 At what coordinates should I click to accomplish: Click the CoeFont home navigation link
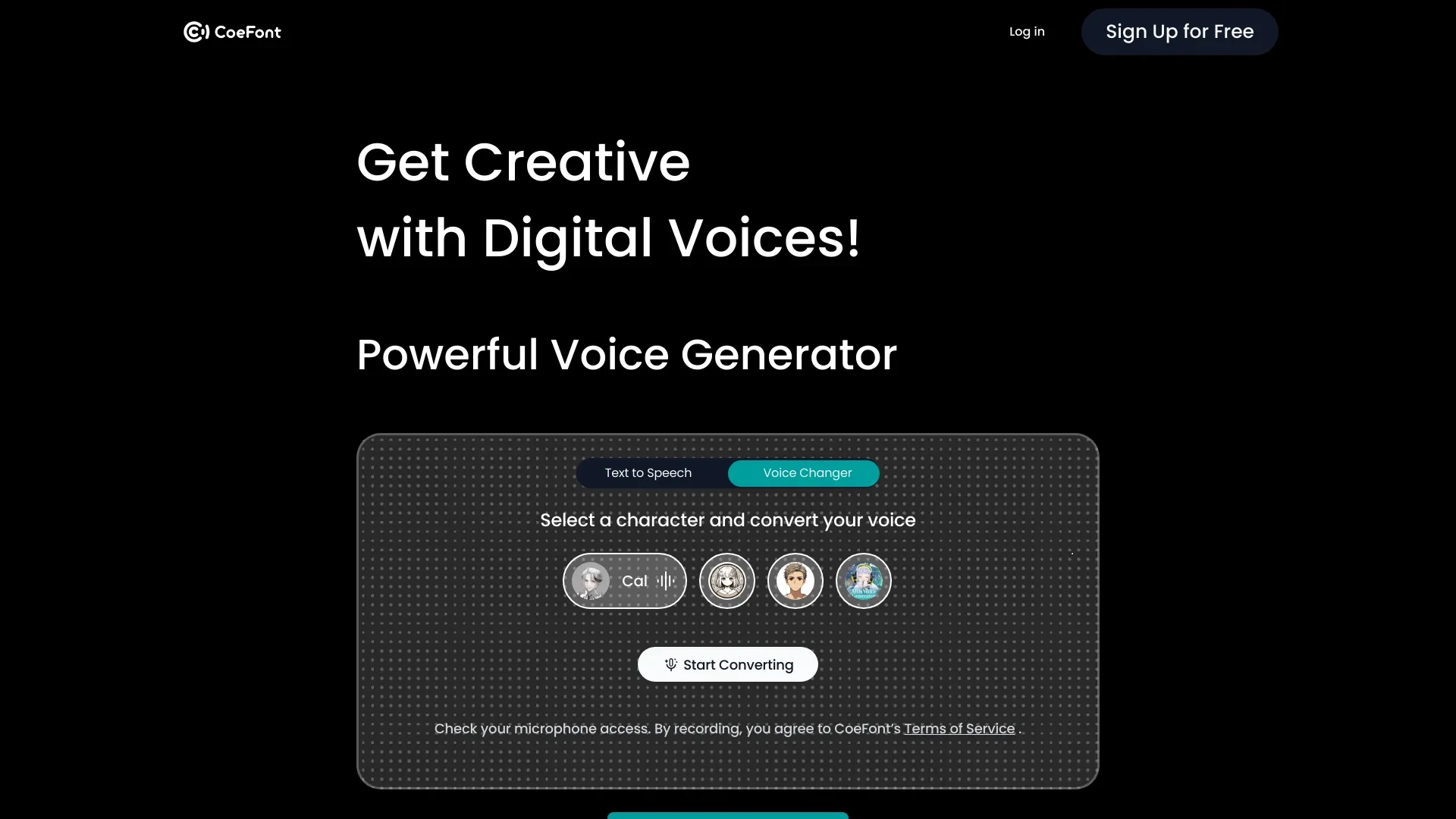[232, 31]
